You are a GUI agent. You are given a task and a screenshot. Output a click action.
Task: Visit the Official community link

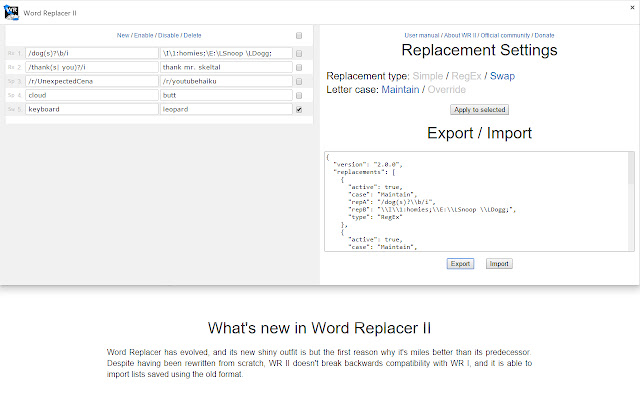(508, 35)
